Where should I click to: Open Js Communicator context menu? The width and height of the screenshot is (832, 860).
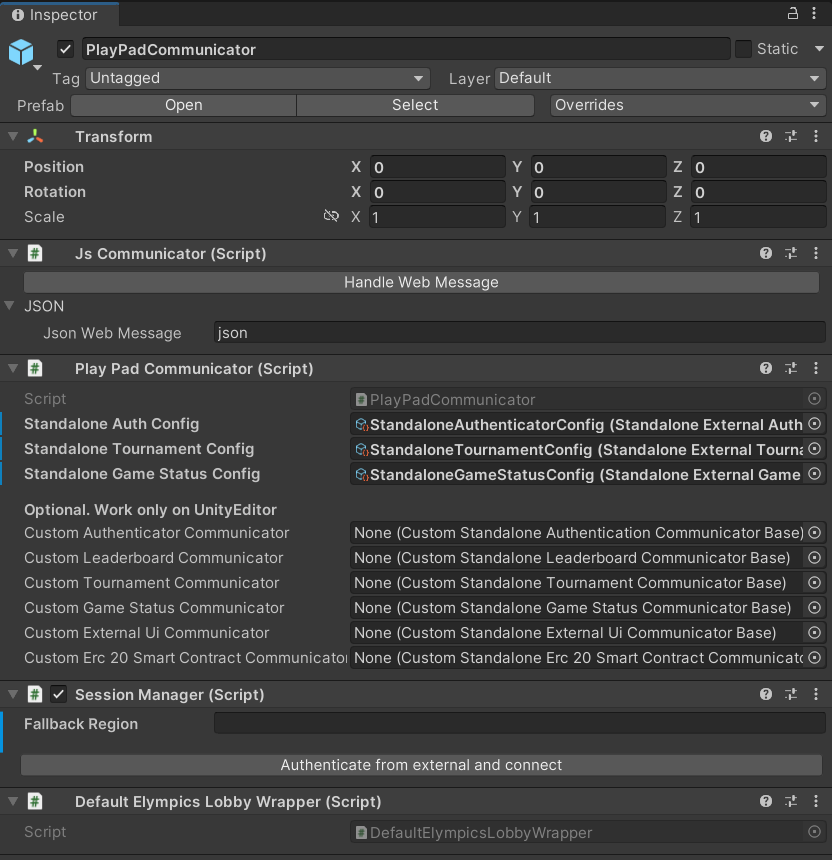[816, 253]
